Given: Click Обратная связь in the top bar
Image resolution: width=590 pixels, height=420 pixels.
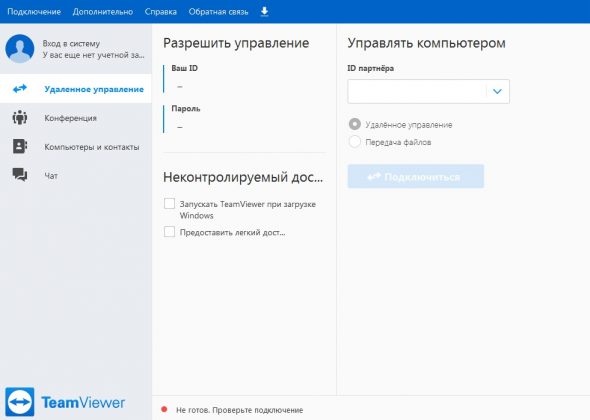Looking at the screenshot, I should pyautogui.click(x=219, y=12).
